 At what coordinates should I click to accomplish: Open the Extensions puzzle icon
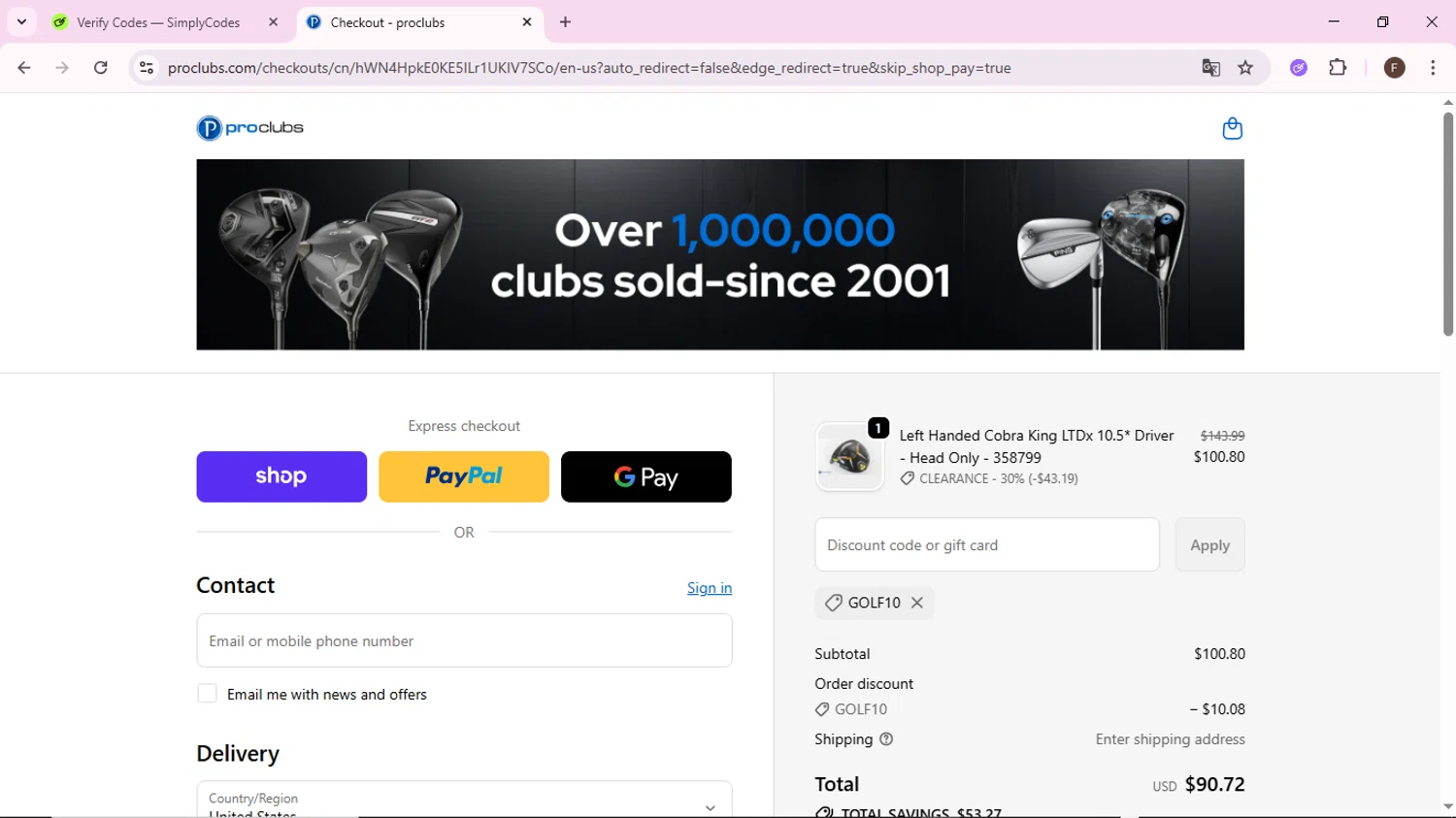pos(1338,68)
